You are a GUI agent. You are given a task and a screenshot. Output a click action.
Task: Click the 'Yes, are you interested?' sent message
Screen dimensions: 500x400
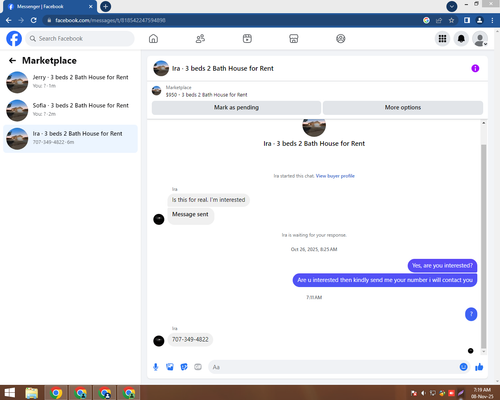tap(442, 266)
